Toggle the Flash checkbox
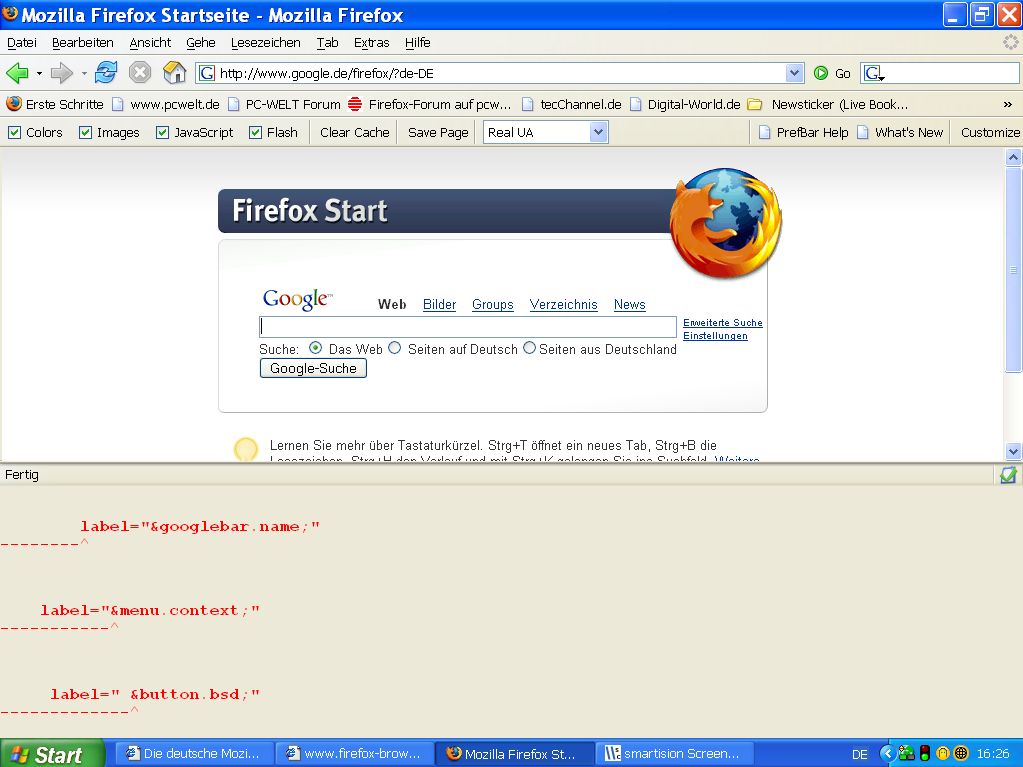This screenshot has width=1023, height=767. point(256,132)
